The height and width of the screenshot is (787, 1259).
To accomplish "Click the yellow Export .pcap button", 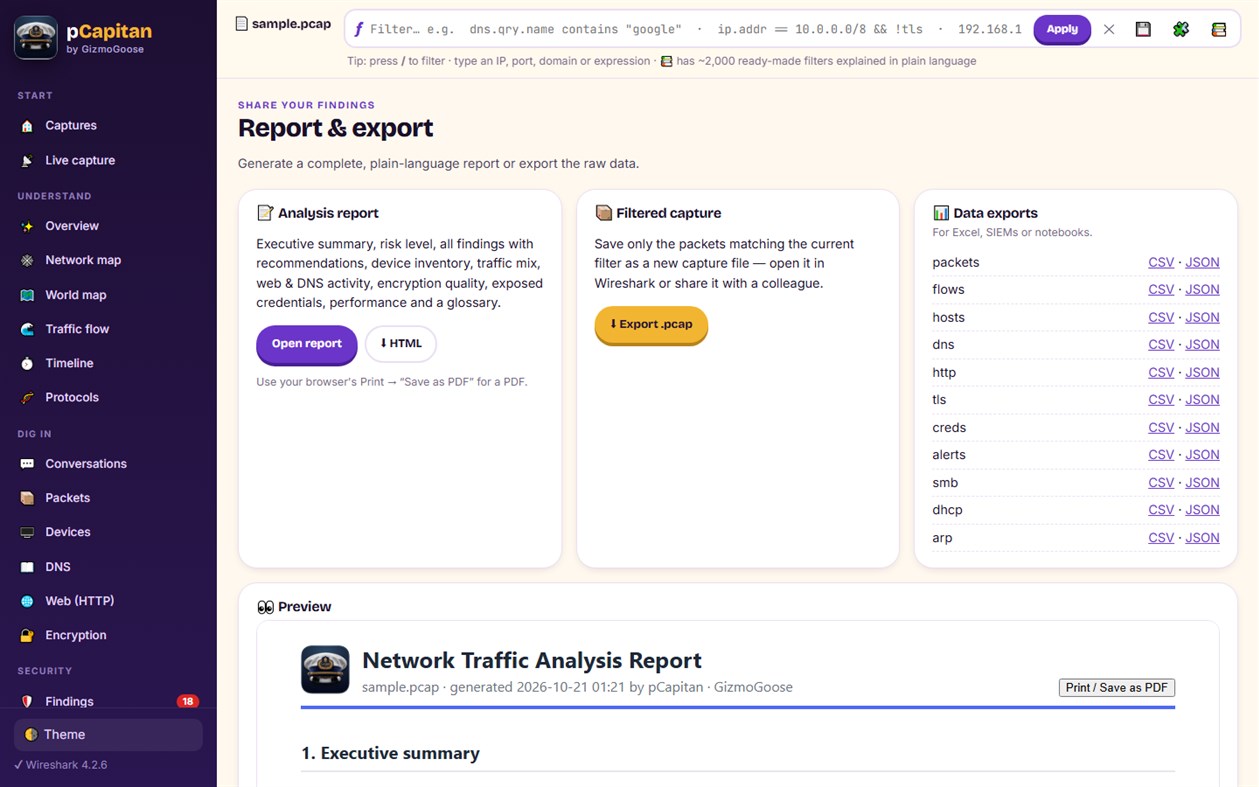I will pyautogui.click(x=651, y=325).
